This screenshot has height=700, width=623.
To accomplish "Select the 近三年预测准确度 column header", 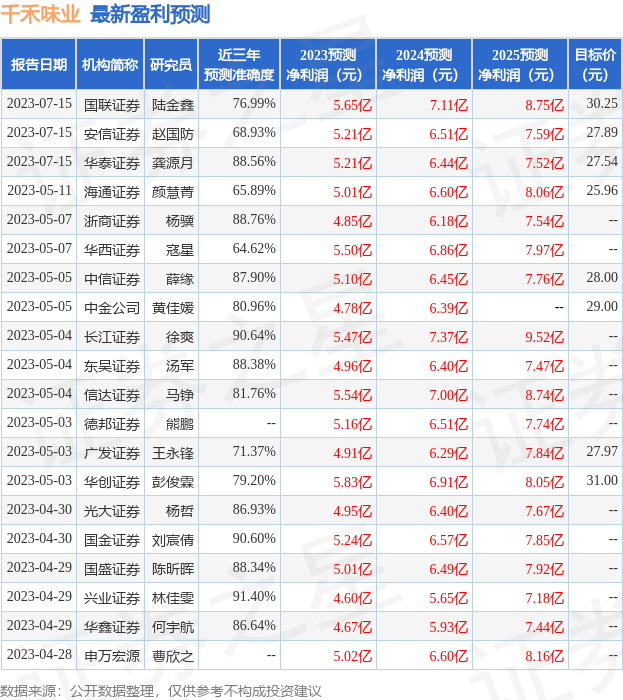I will 239,65.
